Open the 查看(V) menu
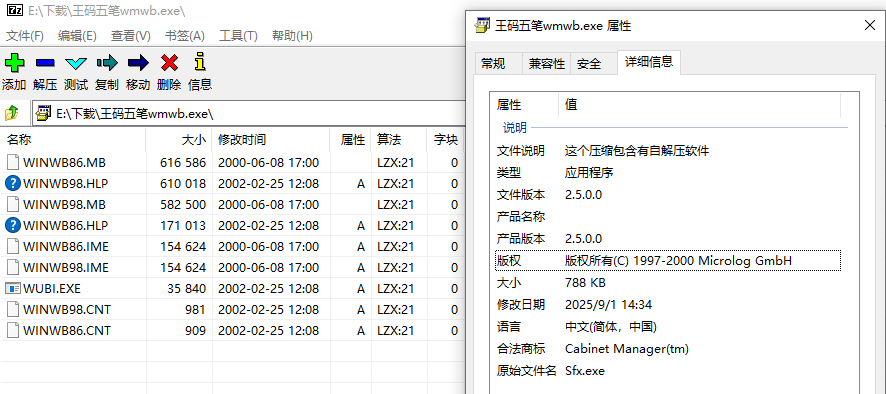The height and width of the screenshot is (394, 886). click(131, 36)
